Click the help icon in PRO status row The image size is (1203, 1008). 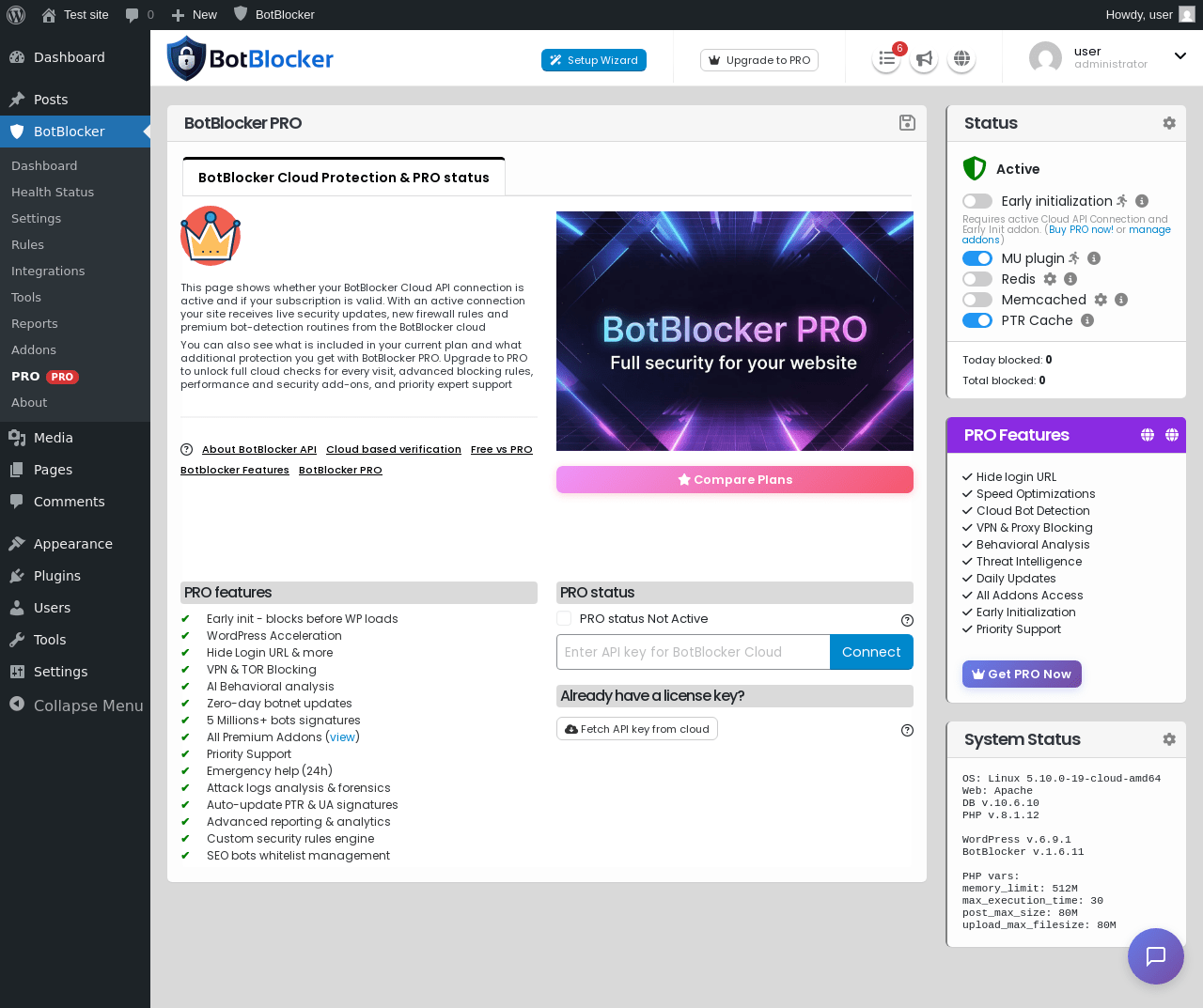click(x=907, y=620)
